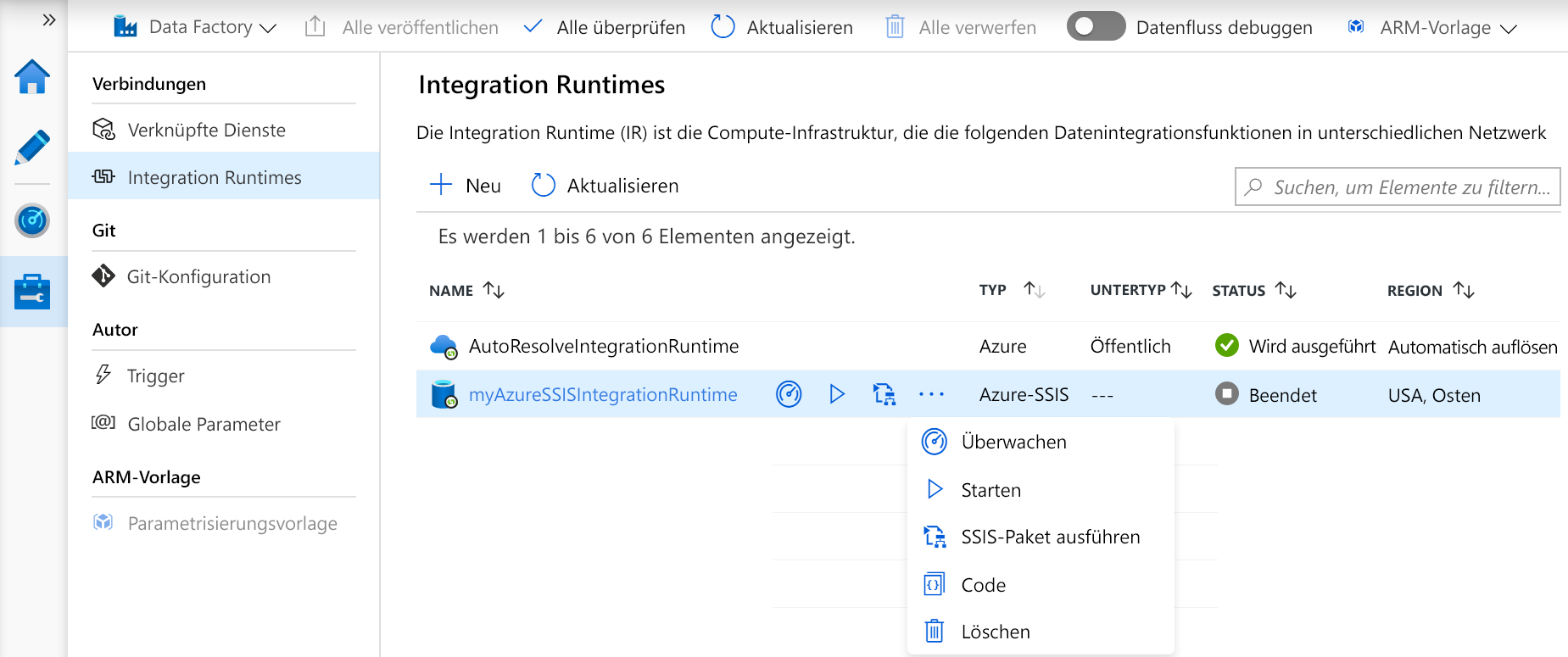
Task: Open the Monitor gauge icon in the sidebar
Action: (x=32, y=221)
